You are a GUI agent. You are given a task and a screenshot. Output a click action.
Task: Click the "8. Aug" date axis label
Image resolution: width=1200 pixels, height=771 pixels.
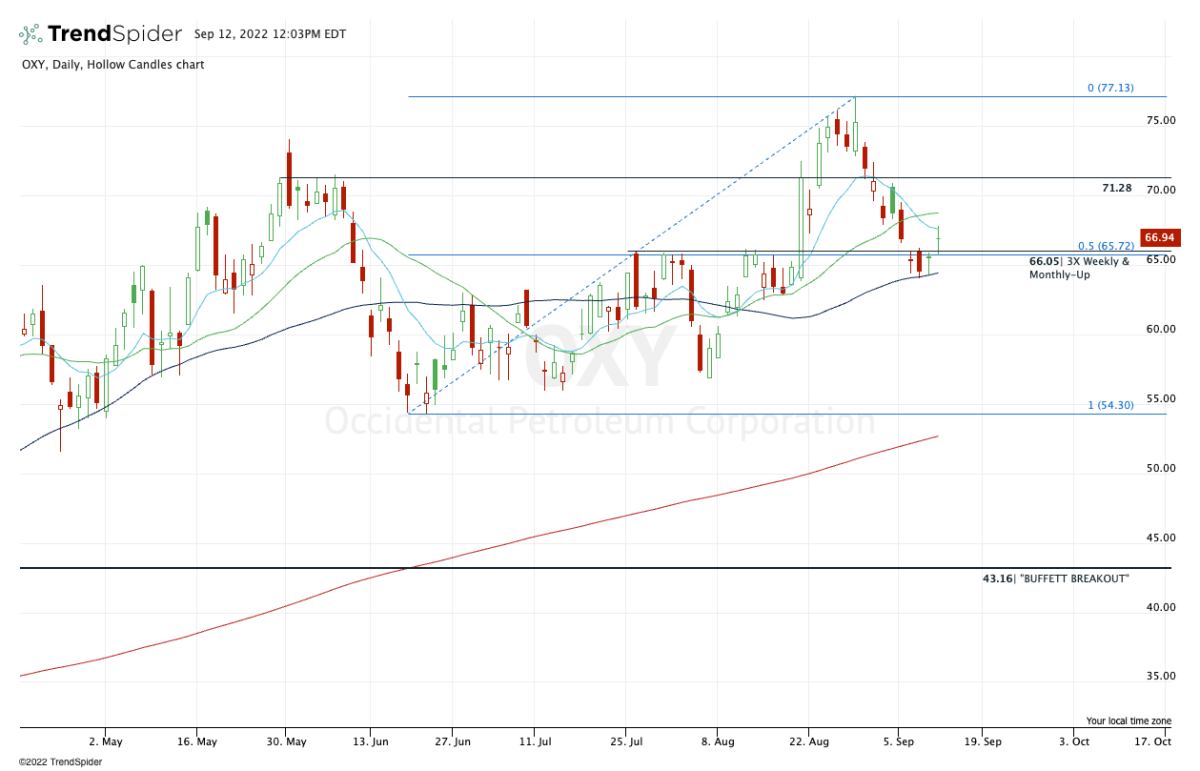click(717, 742)
